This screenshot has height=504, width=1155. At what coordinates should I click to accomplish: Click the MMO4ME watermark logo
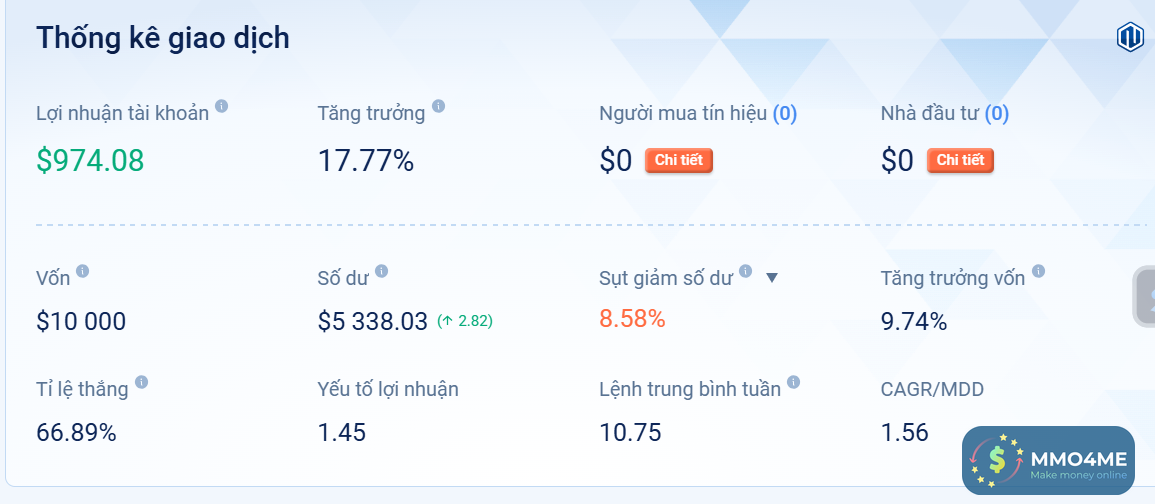[x=1048, y=460]
